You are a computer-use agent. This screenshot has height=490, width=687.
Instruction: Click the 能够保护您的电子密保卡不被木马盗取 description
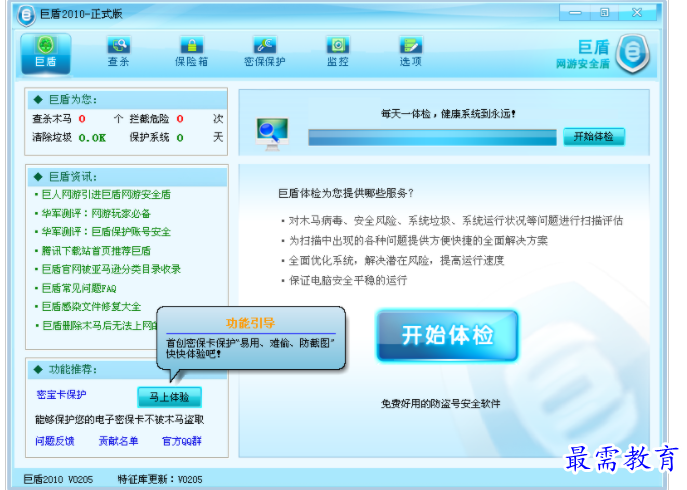point(119,420)
